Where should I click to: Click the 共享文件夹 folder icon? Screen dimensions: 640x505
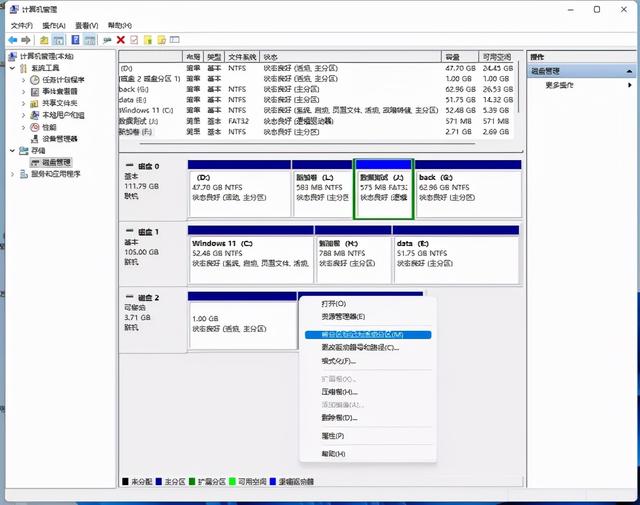coord(35,103)
